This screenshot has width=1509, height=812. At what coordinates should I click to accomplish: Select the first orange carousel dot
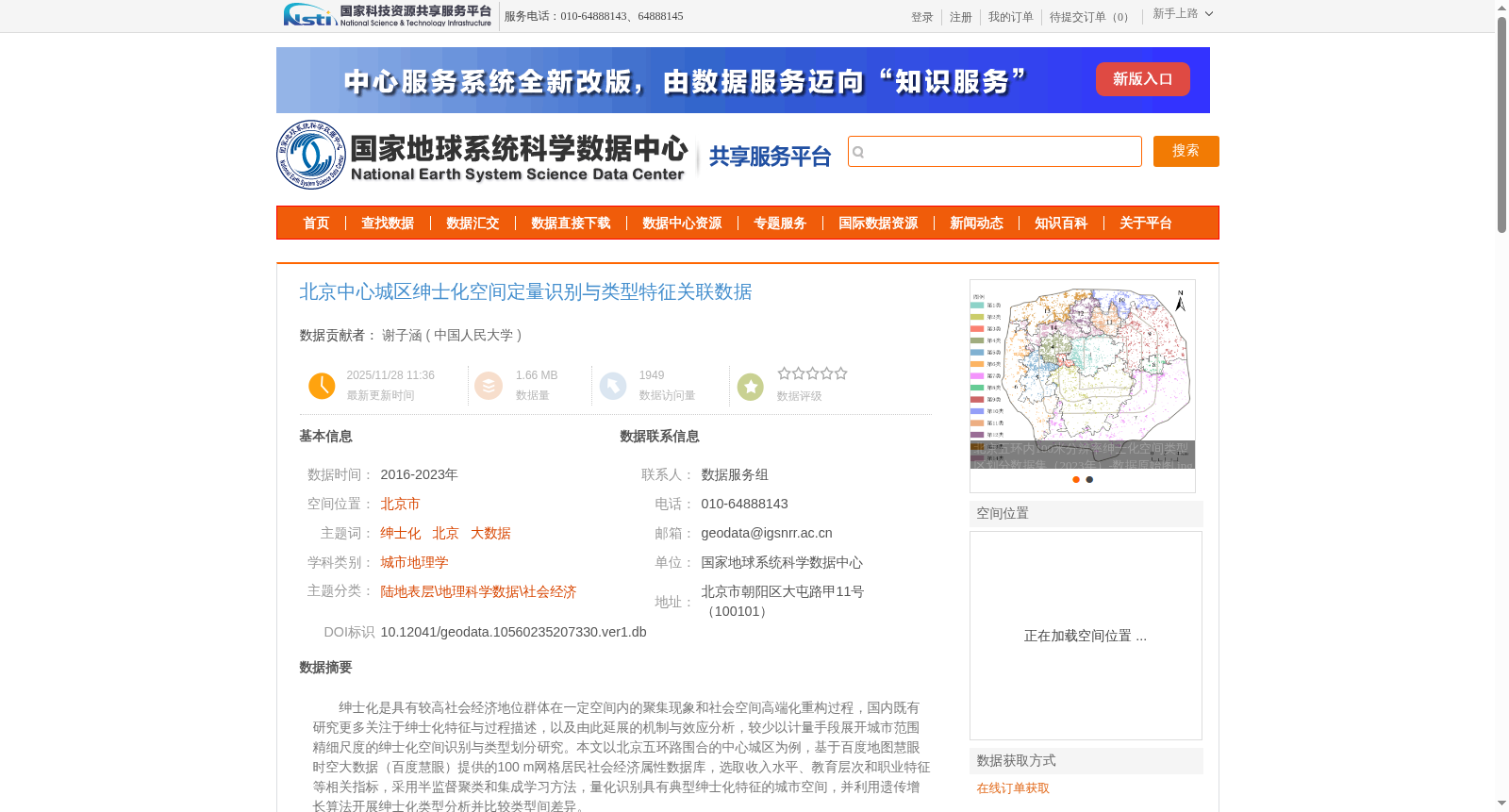pos(1076,479)
